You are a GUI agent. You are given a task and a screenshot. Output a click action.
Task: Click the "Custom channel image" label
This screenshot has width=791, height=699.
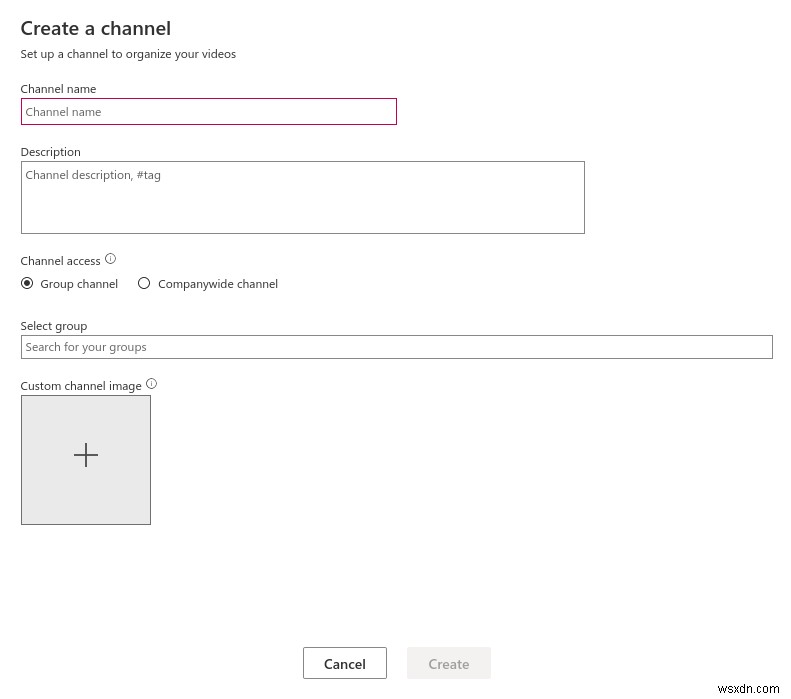[x=81, y=386]
